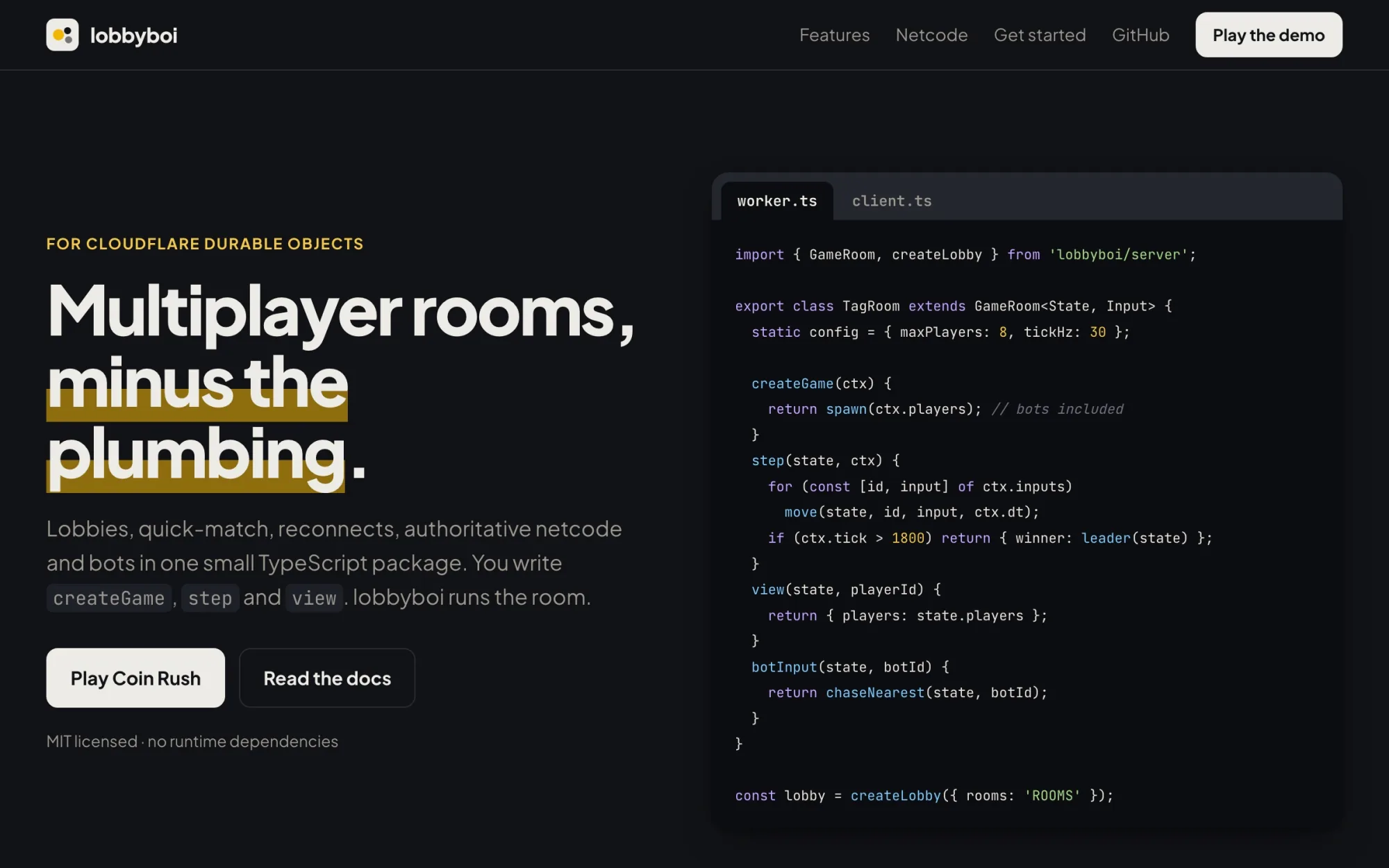
Task: Click 'MIT licensed · no runtime dependencies' text
Action: 192,741
